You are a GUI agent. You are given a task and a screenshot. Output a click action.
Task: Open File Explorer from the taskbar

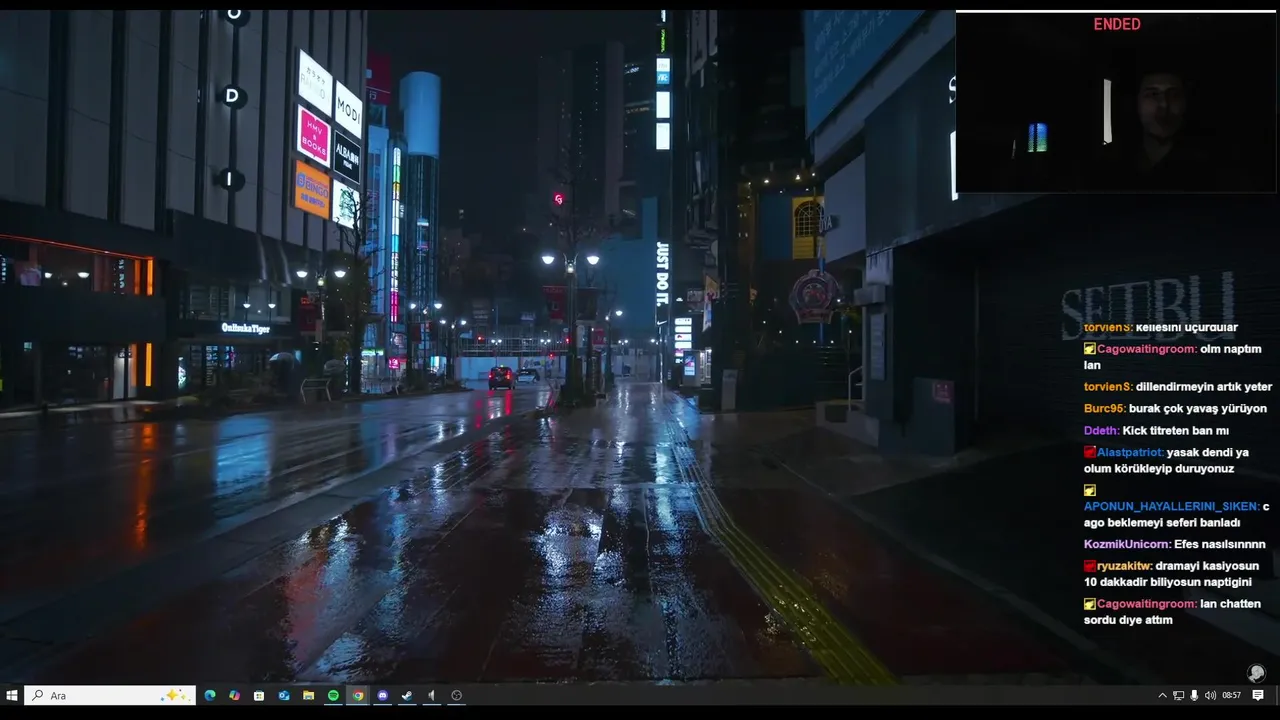pos(308,695)
